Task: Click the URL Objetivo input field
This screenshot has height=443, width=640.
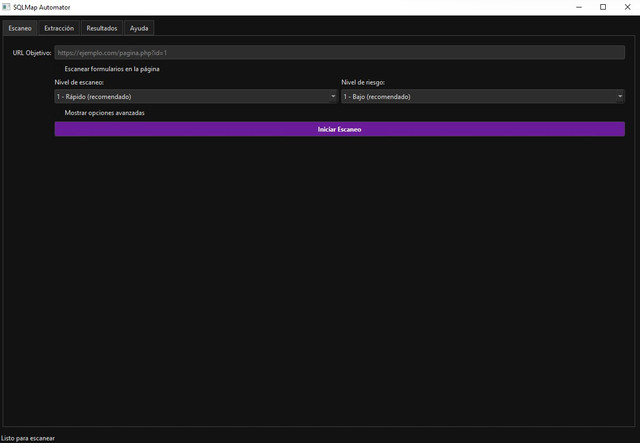Action: [x=339, y=53]
